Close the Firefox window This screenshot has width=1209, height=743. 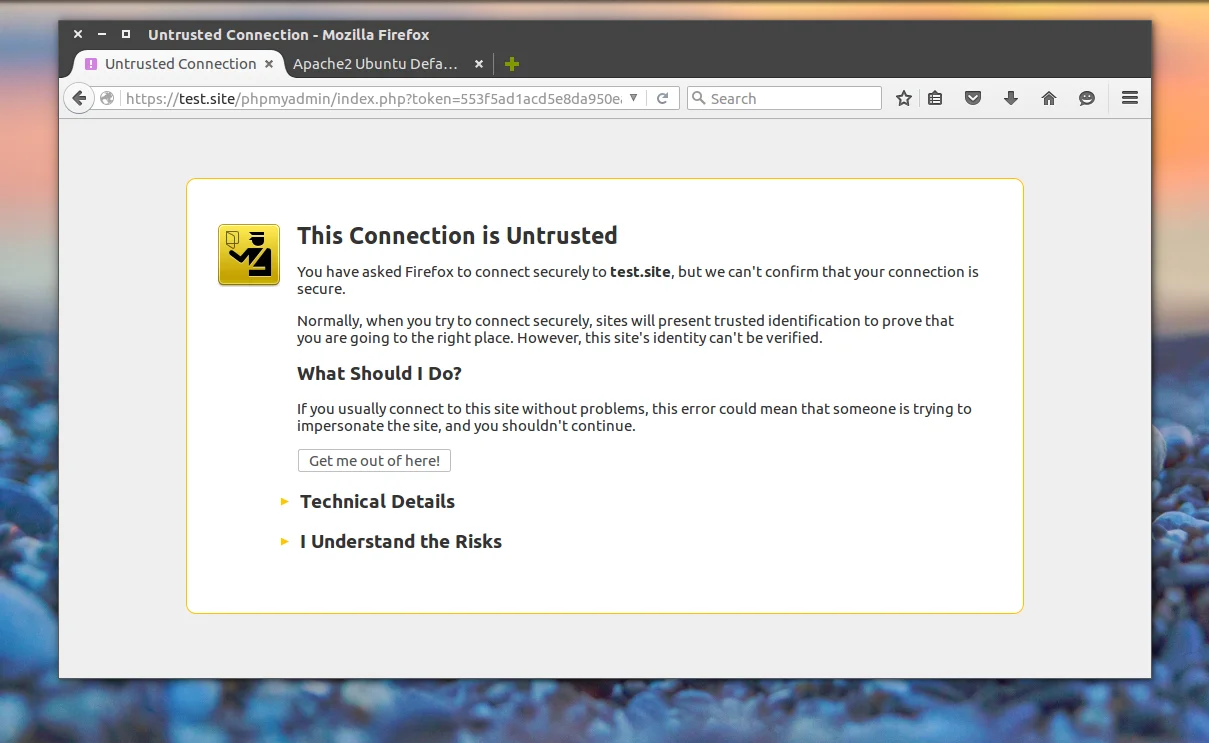78,34
